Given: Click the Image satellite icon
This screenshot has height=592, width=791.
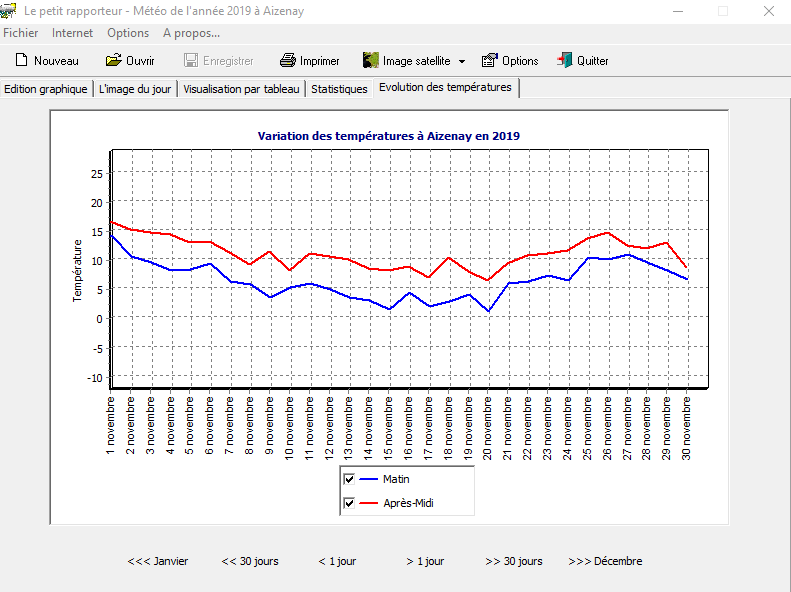Looking at the screenshot, I should point(371,60).
